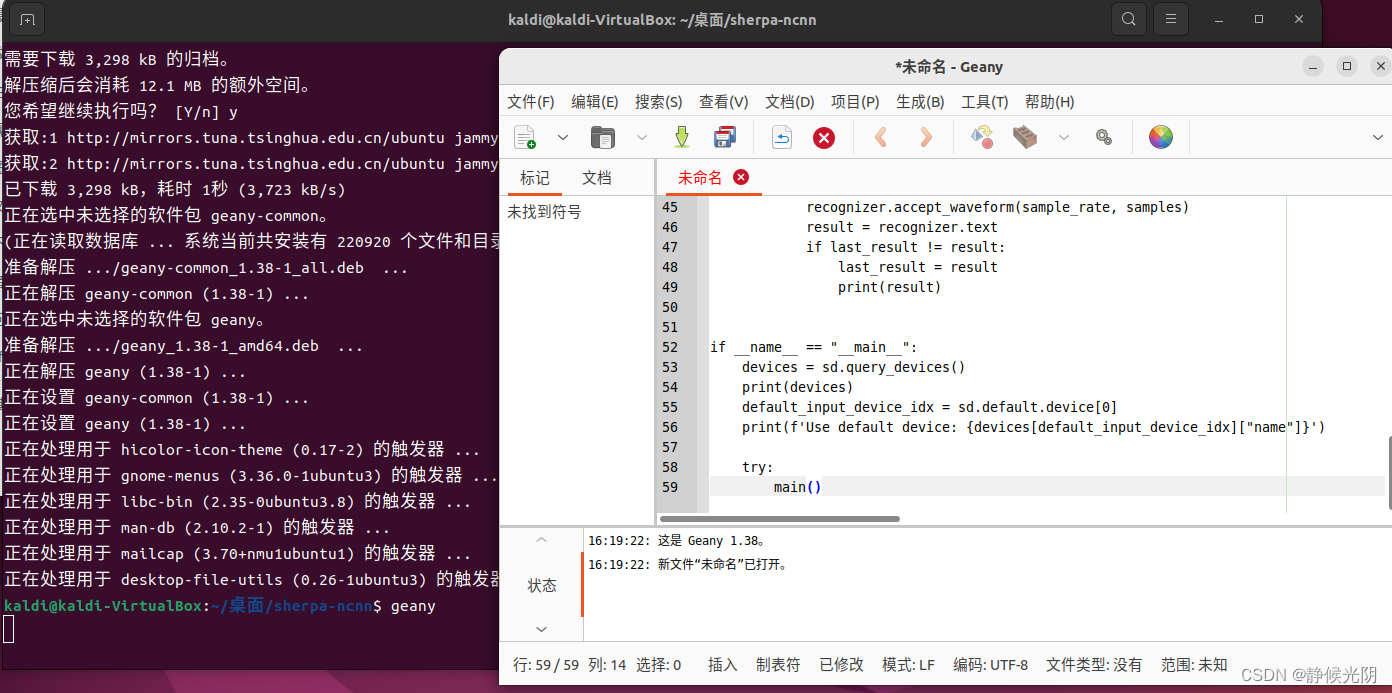Expand the new file template dropdown arrow
Image resolution: width=1392 pixels, height=693 pixels.
tap(562, 137)
